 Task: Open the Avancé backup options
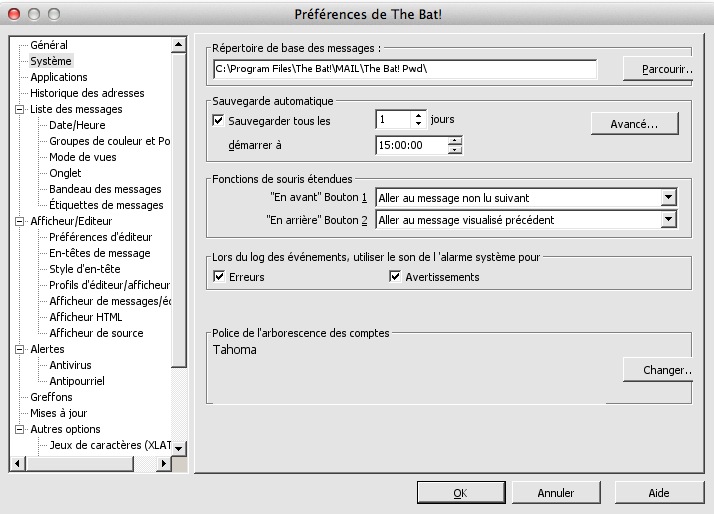point(634,124)
